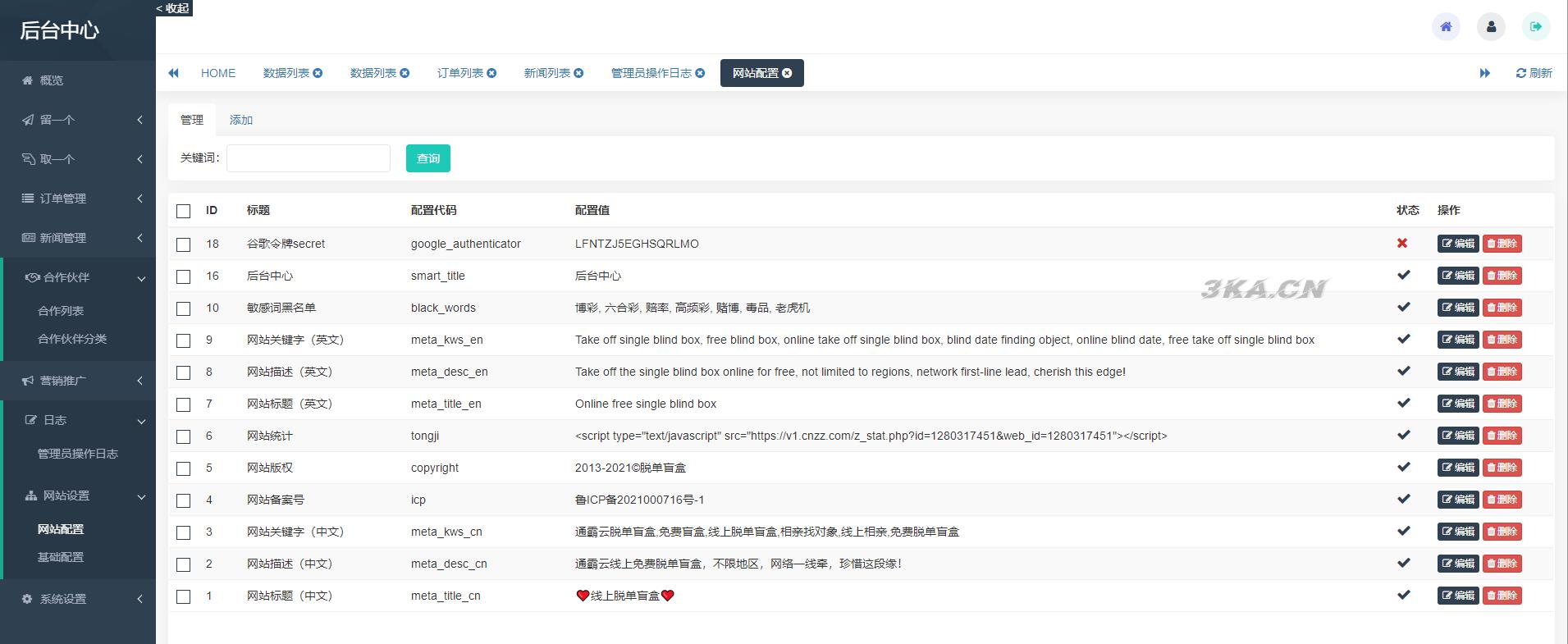Click the 新闻管理 newspaper icon in sidebar

coord(28,238)
